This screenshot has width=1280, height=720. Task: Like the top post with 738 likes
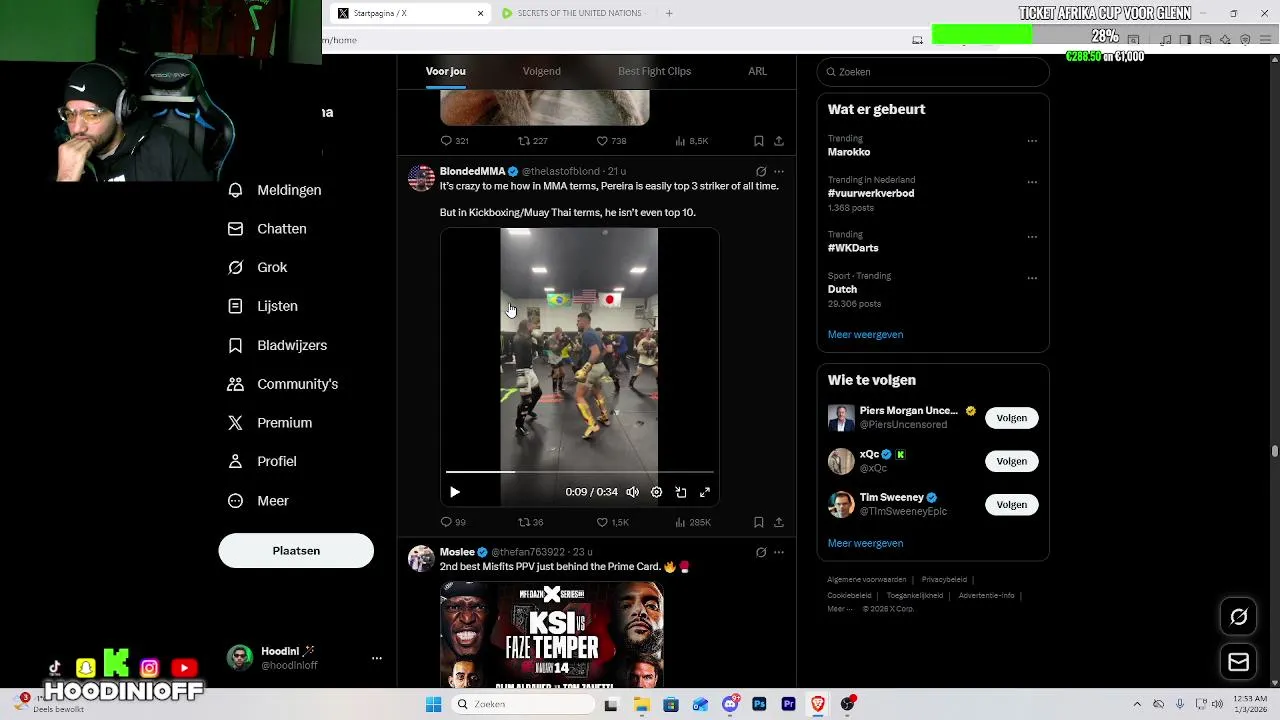(x=611, y=141)
